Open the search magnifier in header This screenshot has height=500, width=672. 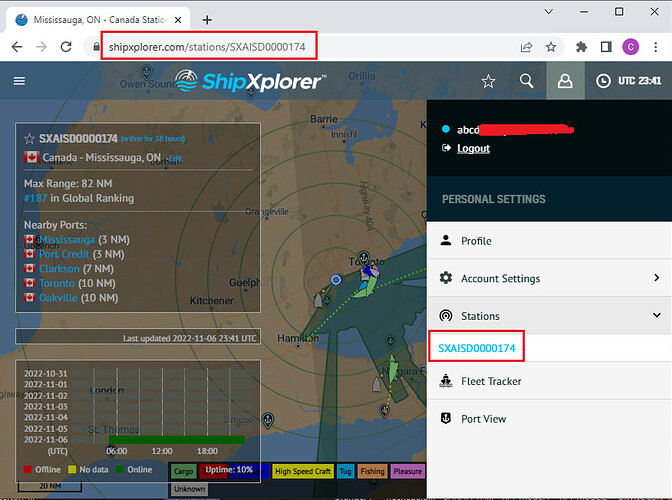coord(526,81)
